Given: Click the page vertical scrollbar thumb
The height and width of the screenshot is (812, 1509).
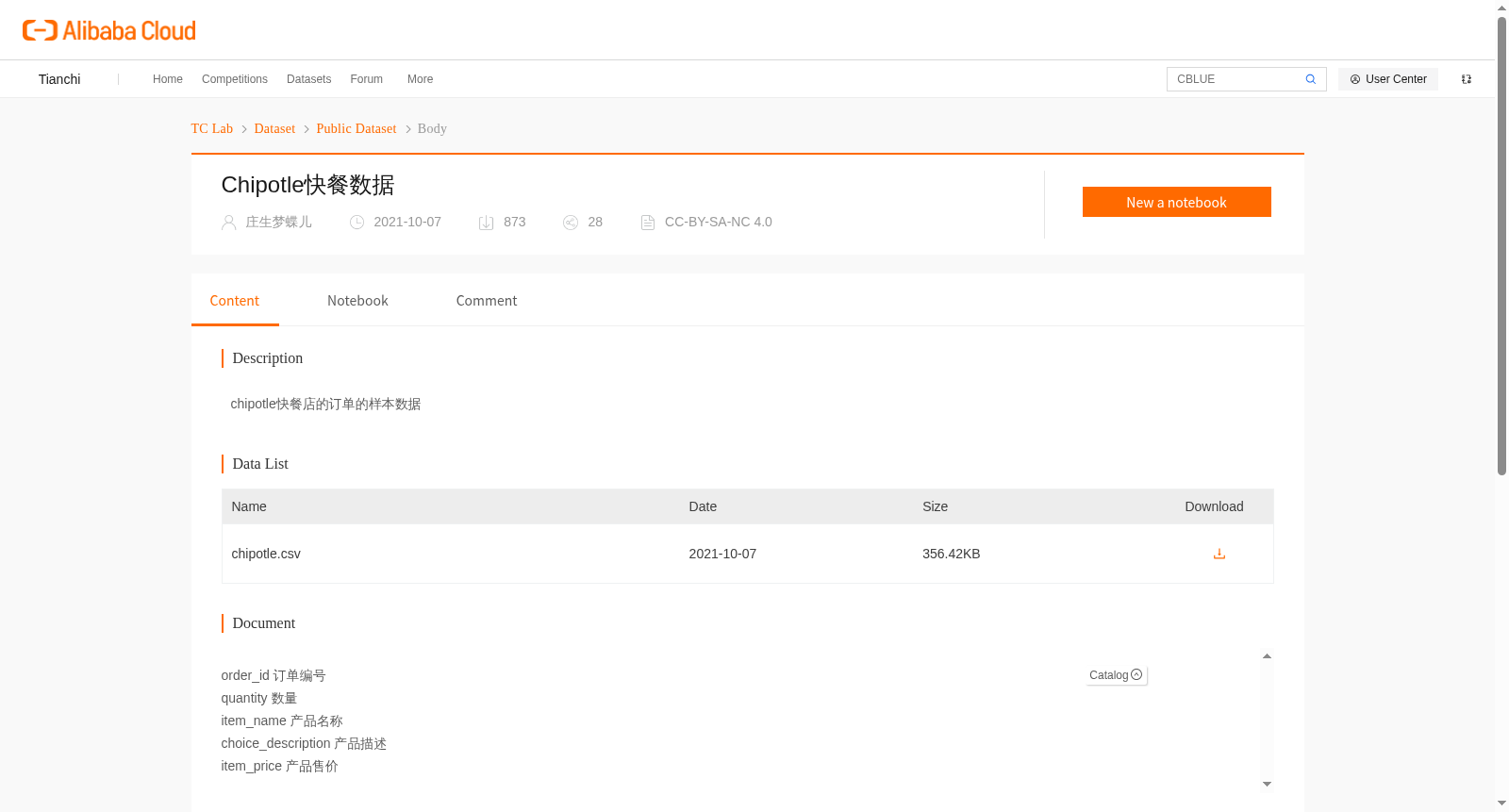Looking at the screenshot, I should pyautogui.click(x=1501, y=245).
